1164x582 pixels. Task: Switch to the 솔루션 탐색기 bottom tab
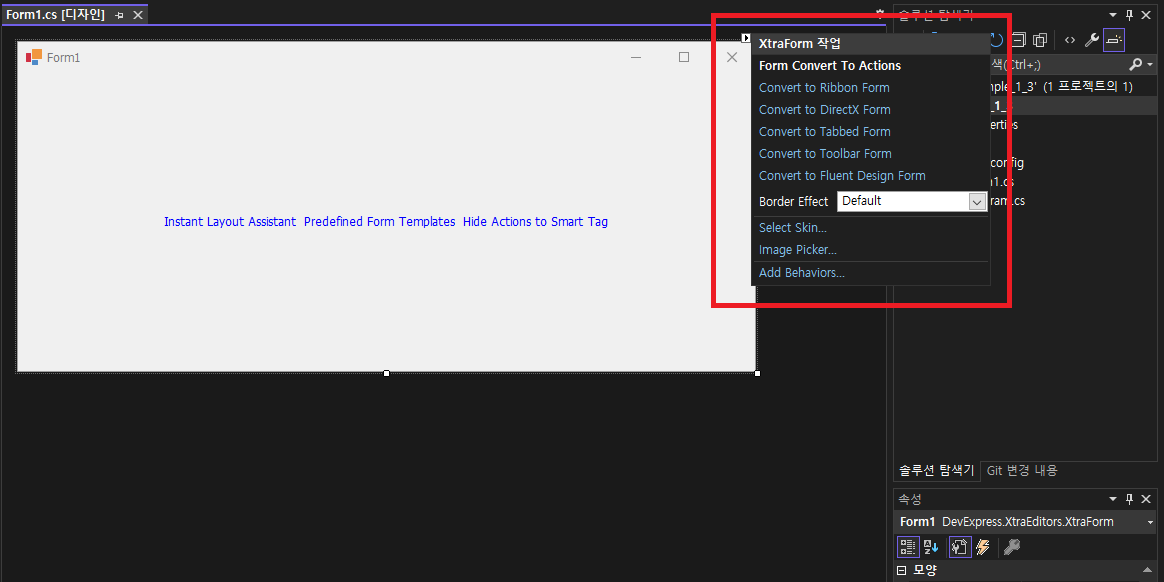(937, 470)
